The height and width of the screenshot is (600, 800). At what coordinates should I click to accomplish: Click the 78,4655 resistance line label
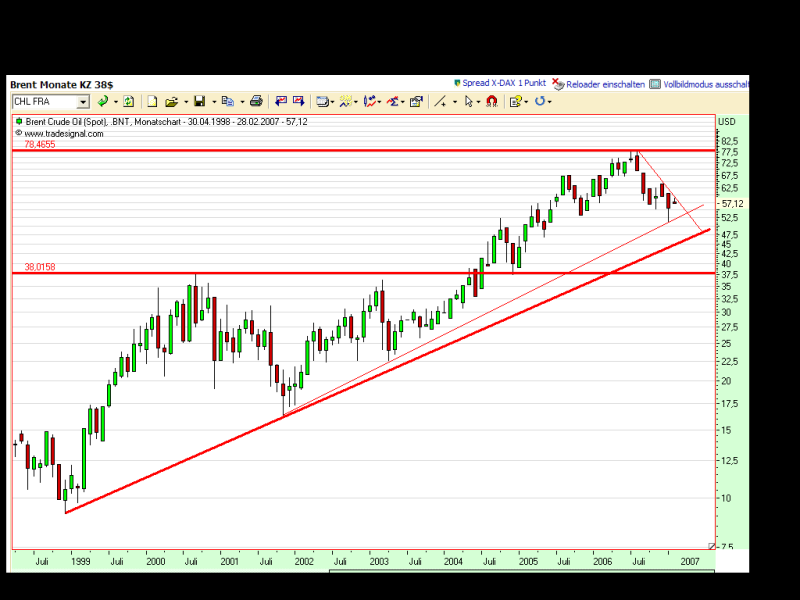(x=40, y=144)
